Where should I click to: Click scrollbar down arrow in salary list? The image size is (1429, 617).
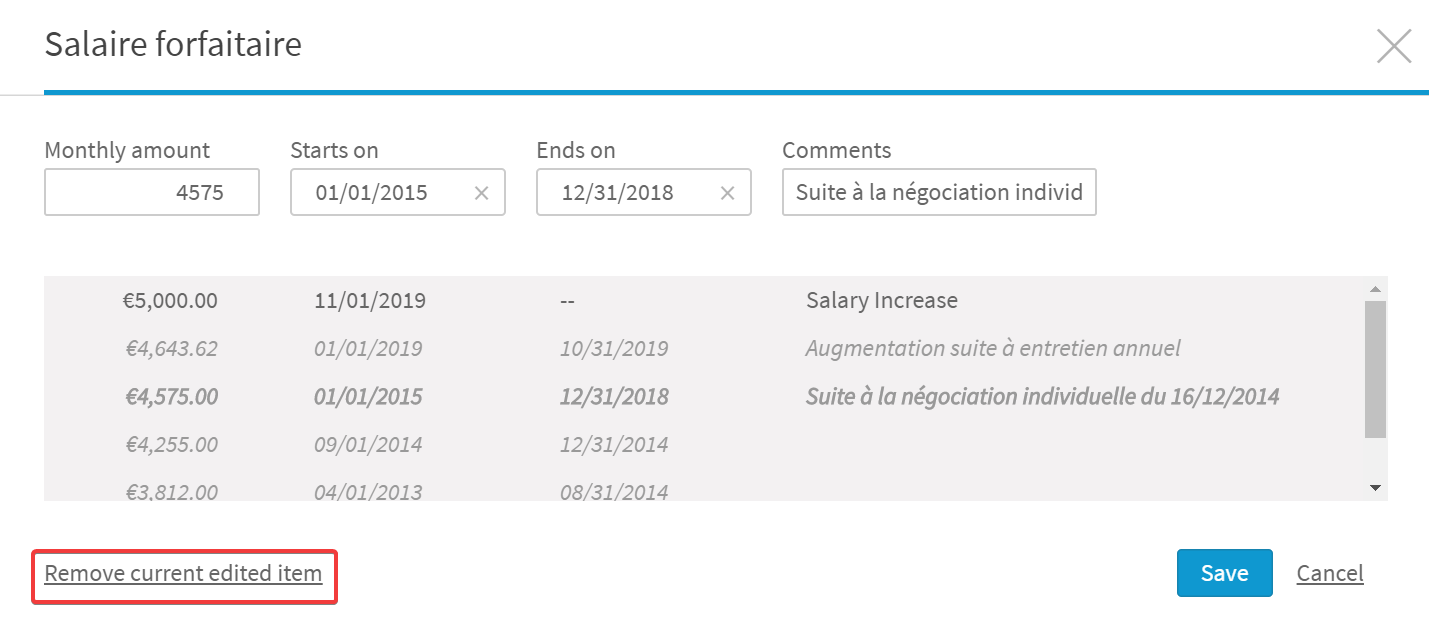[1375, 488]
